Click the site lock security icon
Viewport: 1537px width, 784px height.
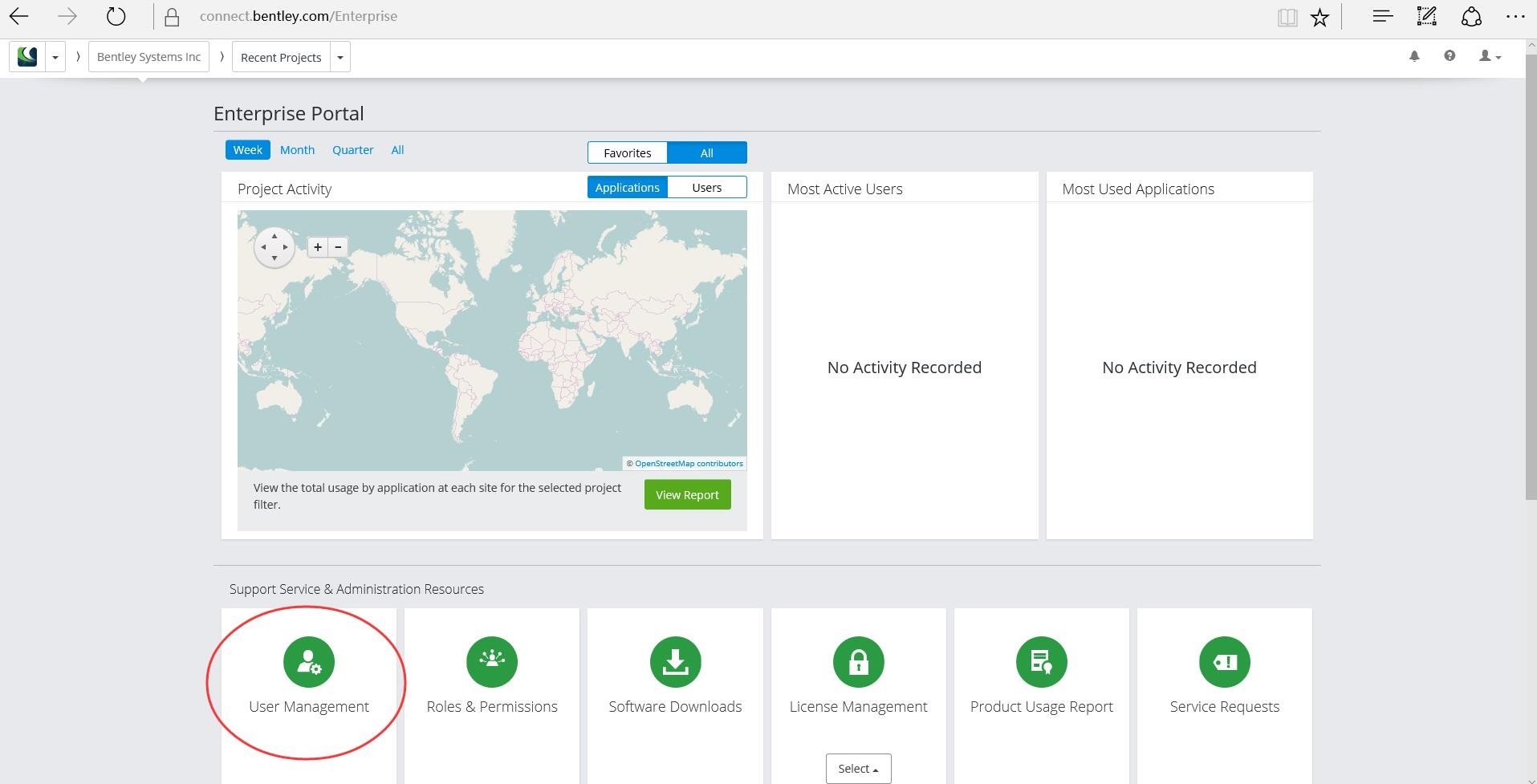[172, 17]
